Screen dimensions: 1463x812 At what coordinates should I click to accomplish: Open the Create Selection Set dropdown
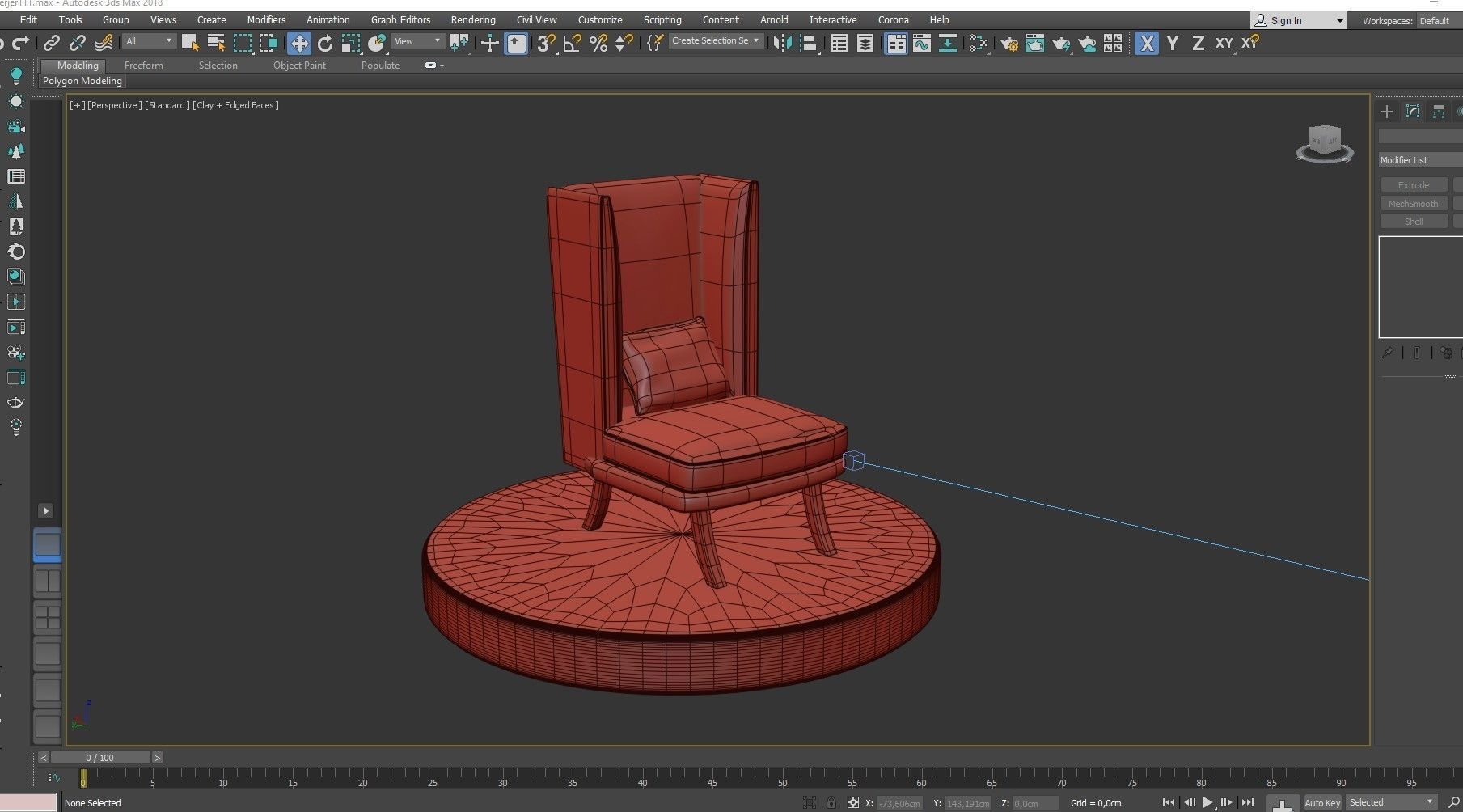coord(716,40)
